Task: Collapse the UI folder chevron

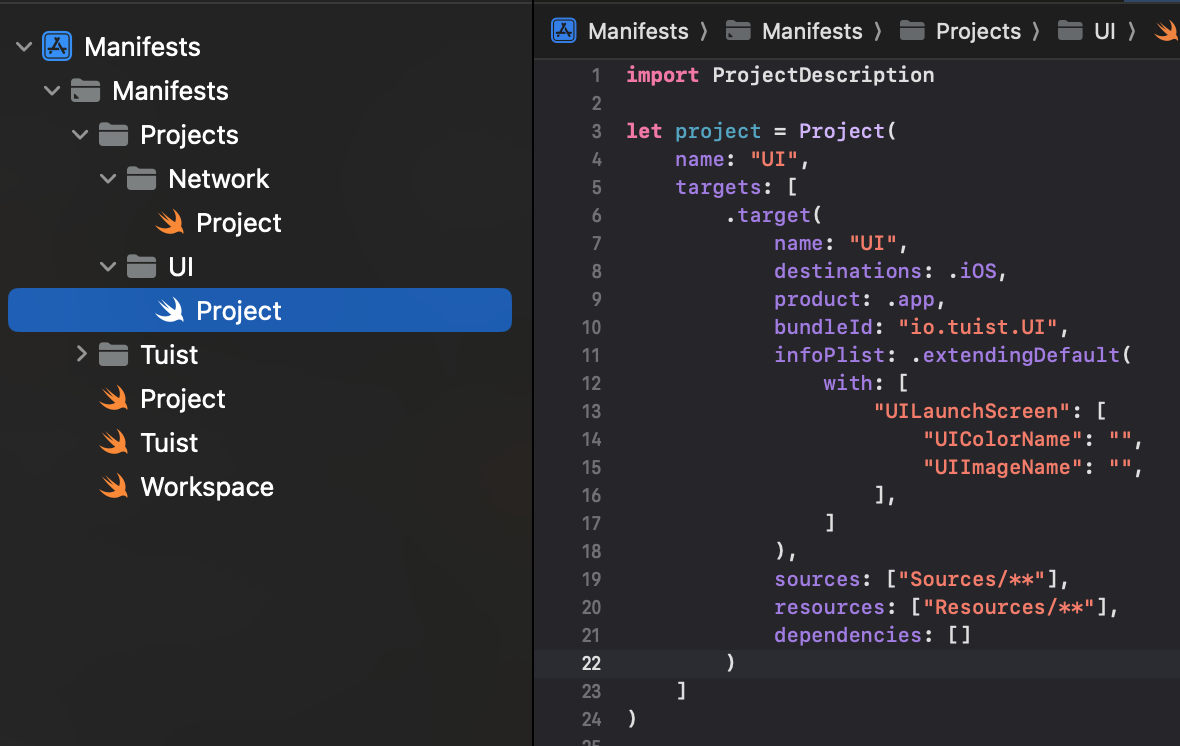Action: [x=108, y=266]
